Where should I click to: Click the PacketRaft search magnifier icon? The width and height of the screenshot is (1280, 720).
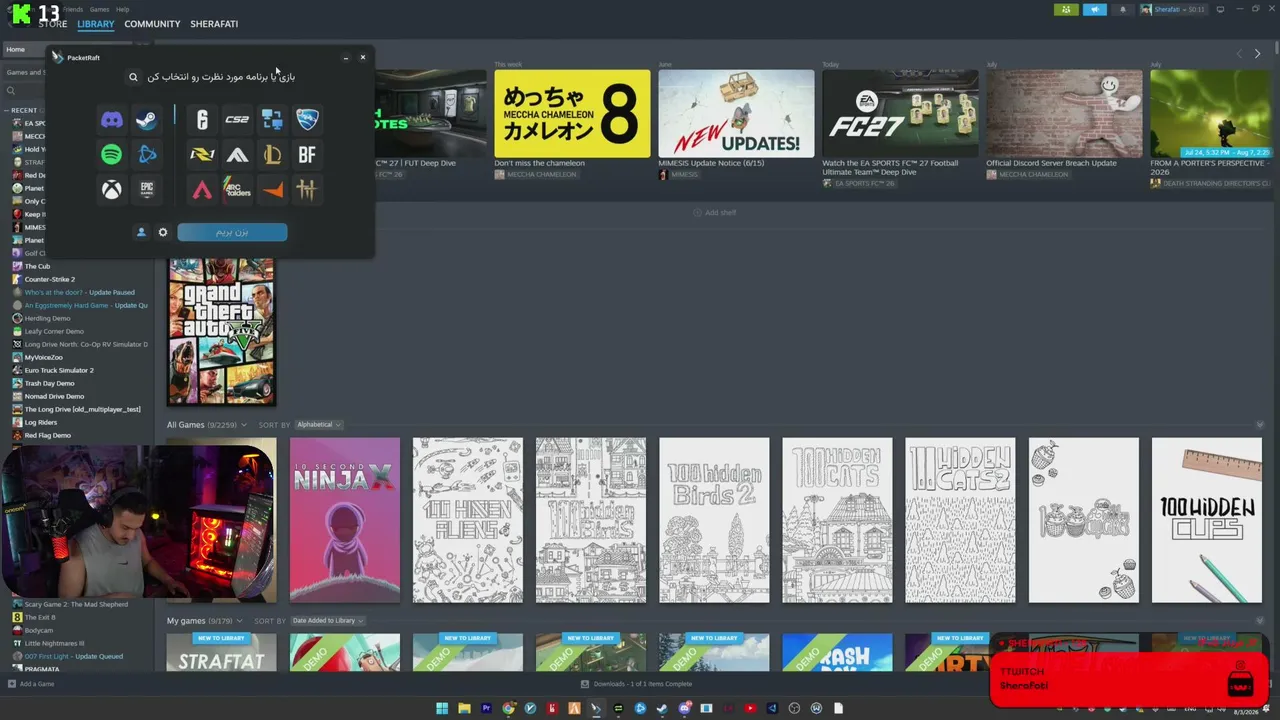(133, 77)
